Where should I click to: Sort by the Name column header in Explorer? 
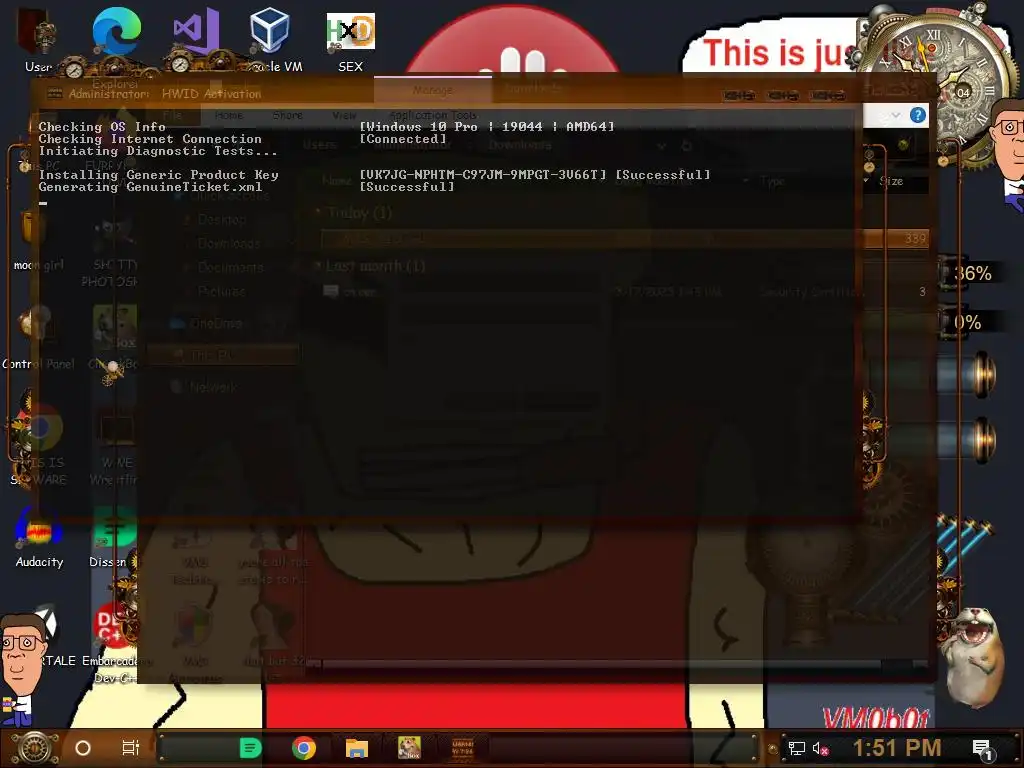[337, 181]
